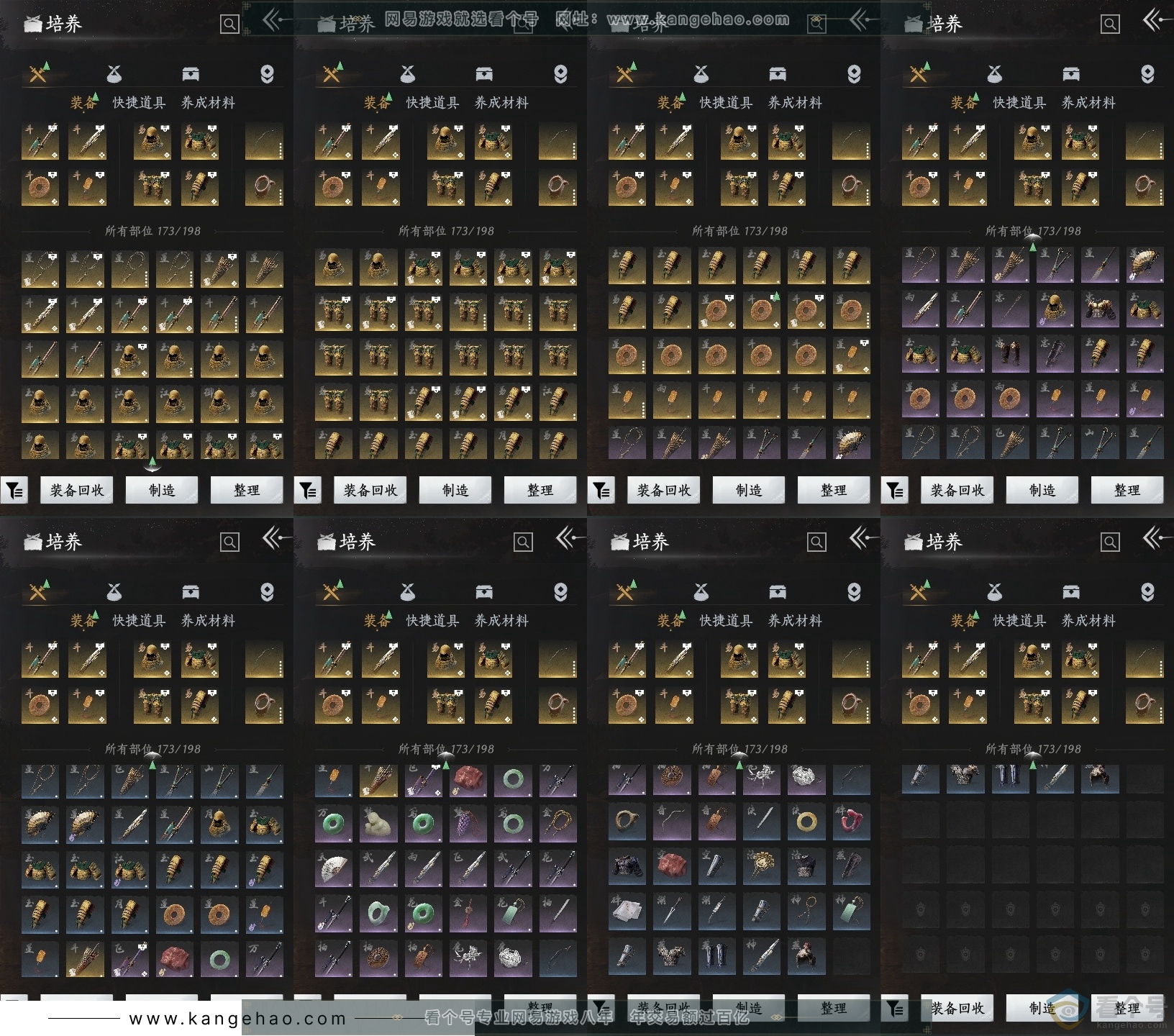Click 制造 button in top third panel
Screen dimensions: 1174x1036
tap(749, 490)
